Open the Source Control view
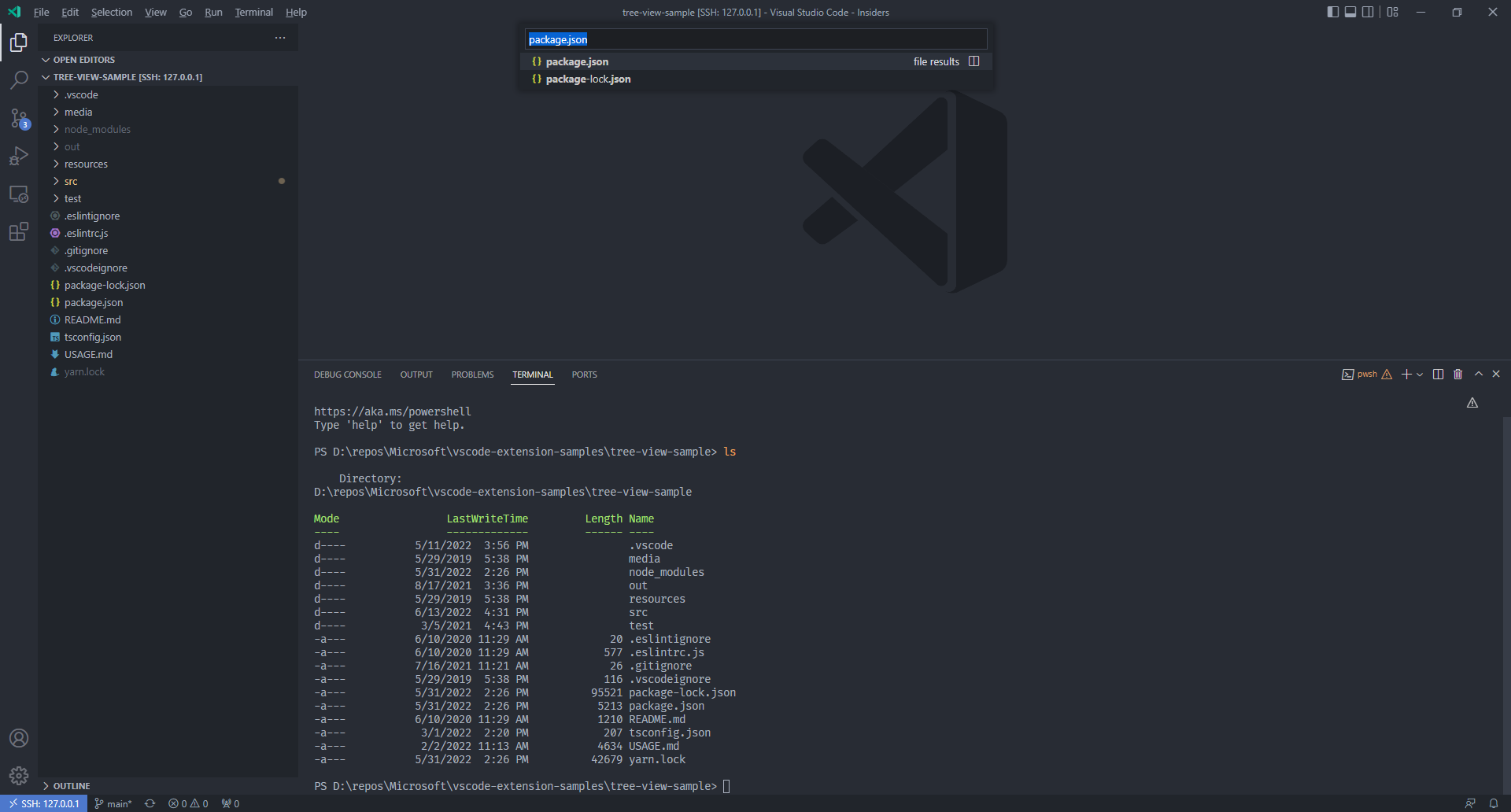 pyautogui.click(x=19, y=118)
